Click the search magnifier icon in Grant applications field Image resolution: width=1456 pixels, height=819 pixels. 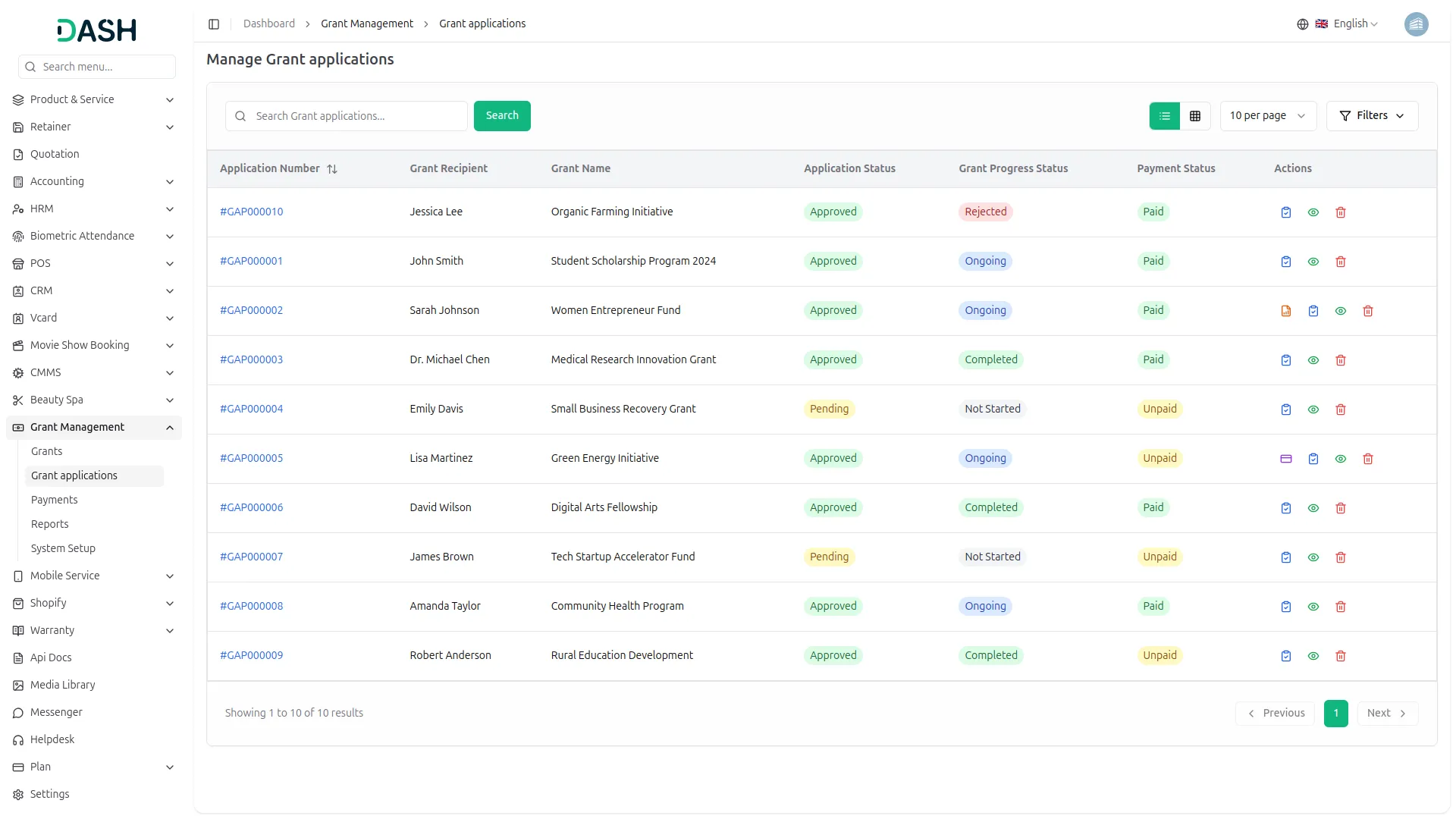pos(240,115)
